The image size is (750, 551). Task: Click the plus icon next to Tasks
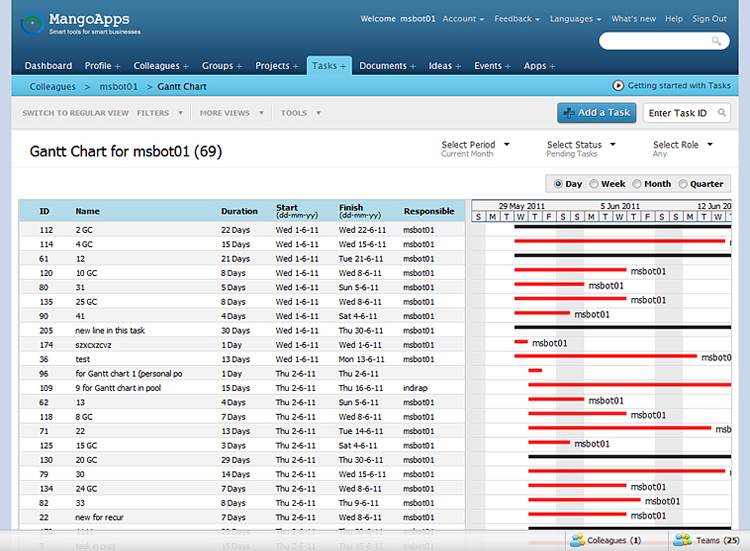coord(343,66)
